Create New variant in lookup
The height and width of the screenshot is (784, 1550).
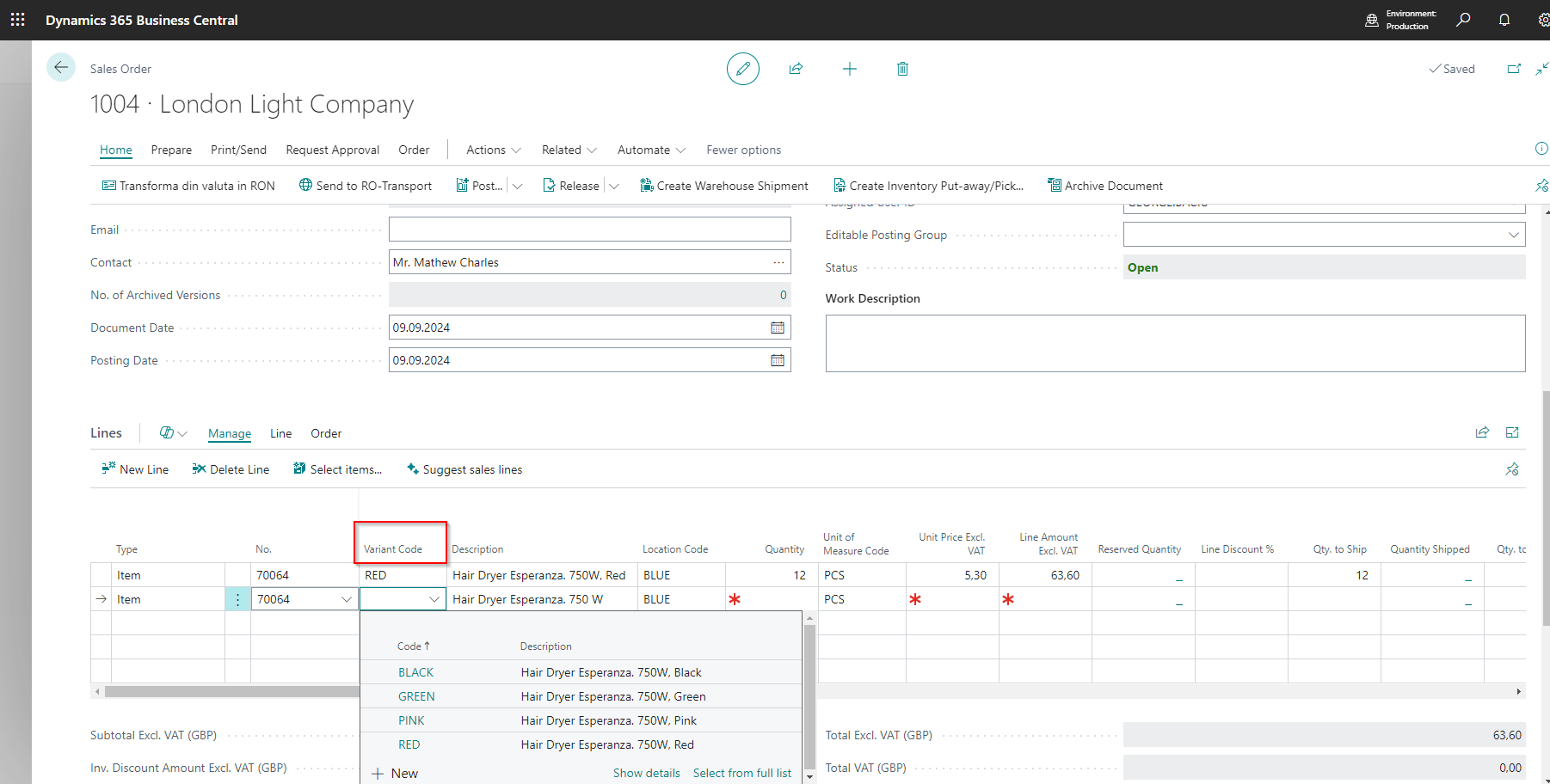pos(395,773)
